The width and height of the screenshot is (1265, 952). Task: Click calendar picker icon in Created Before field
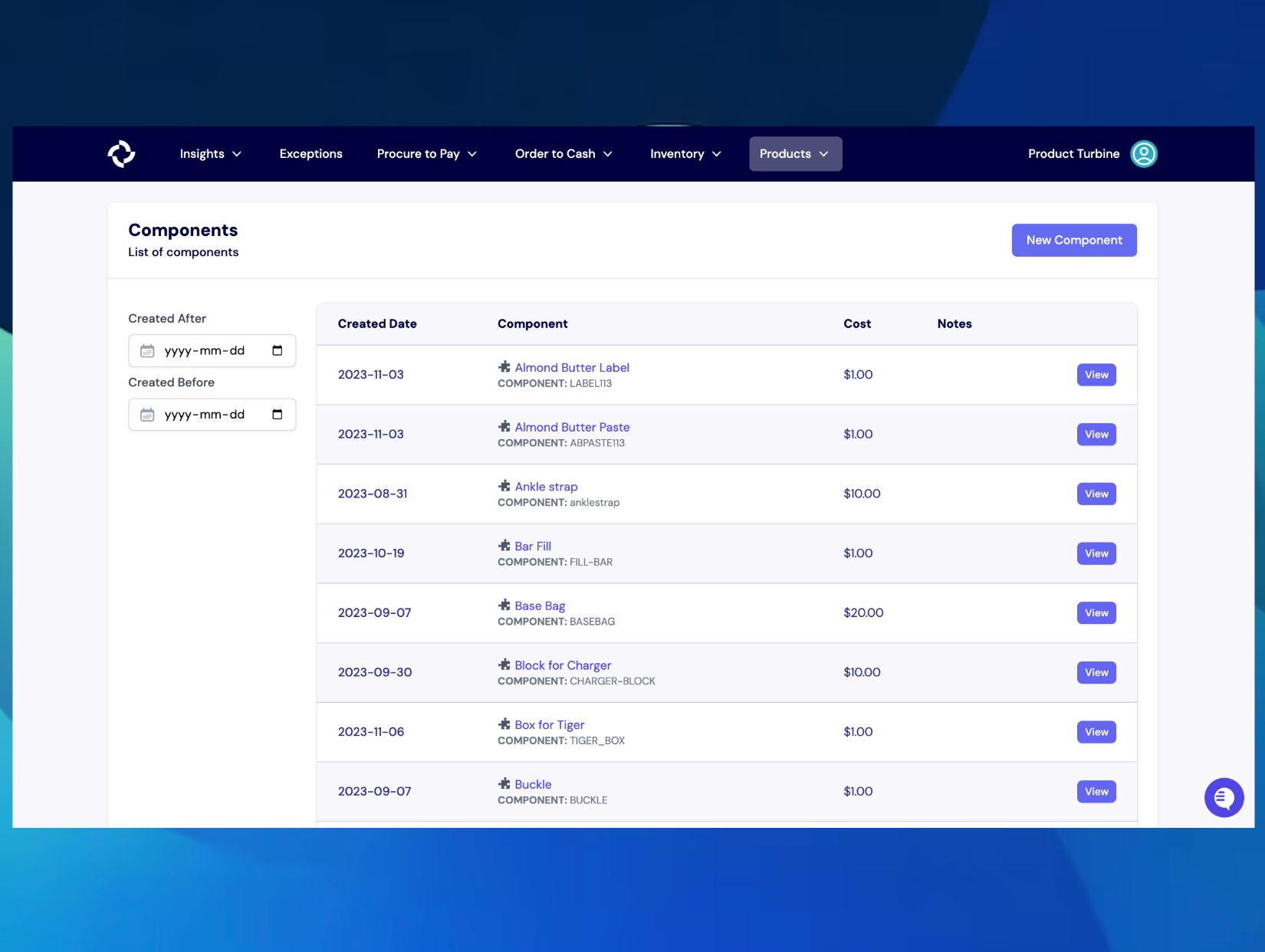(278, 415)
